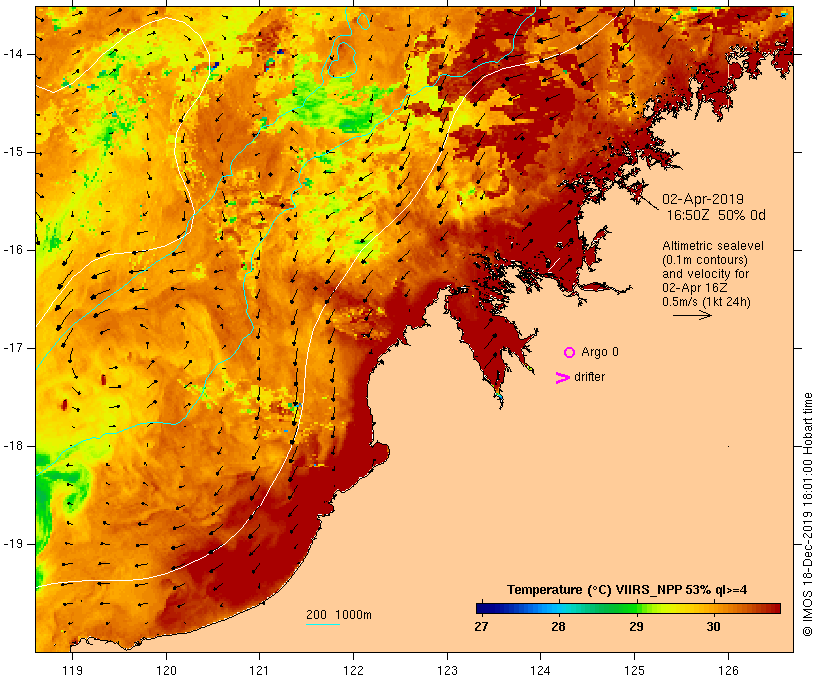820x680 pixels.
Task: Click the latitude axis label -16
Action: coord(13,250)
